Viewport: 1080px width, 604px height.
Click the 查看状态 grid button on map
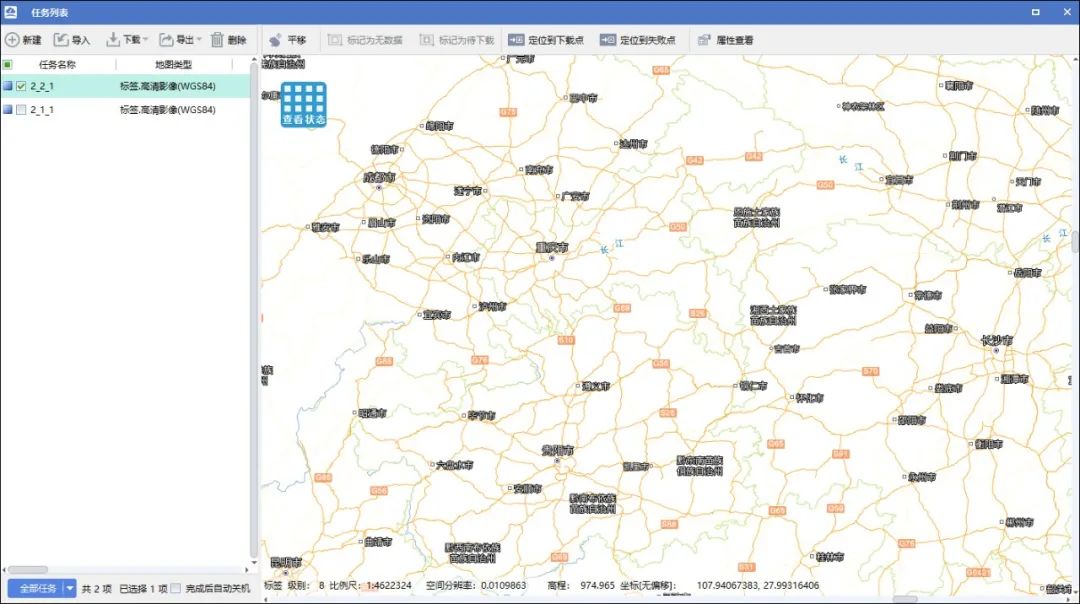303,105
